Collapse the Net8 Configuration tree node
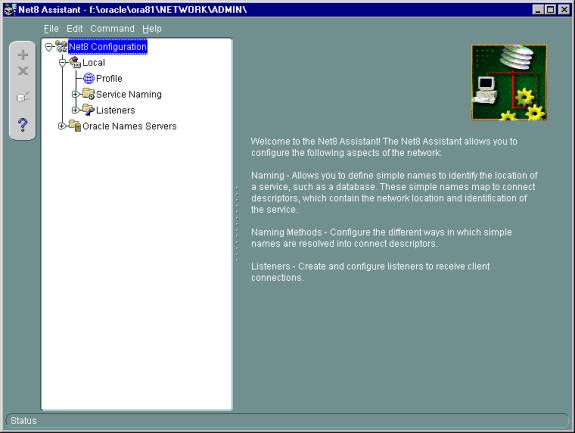 (49, 47)
